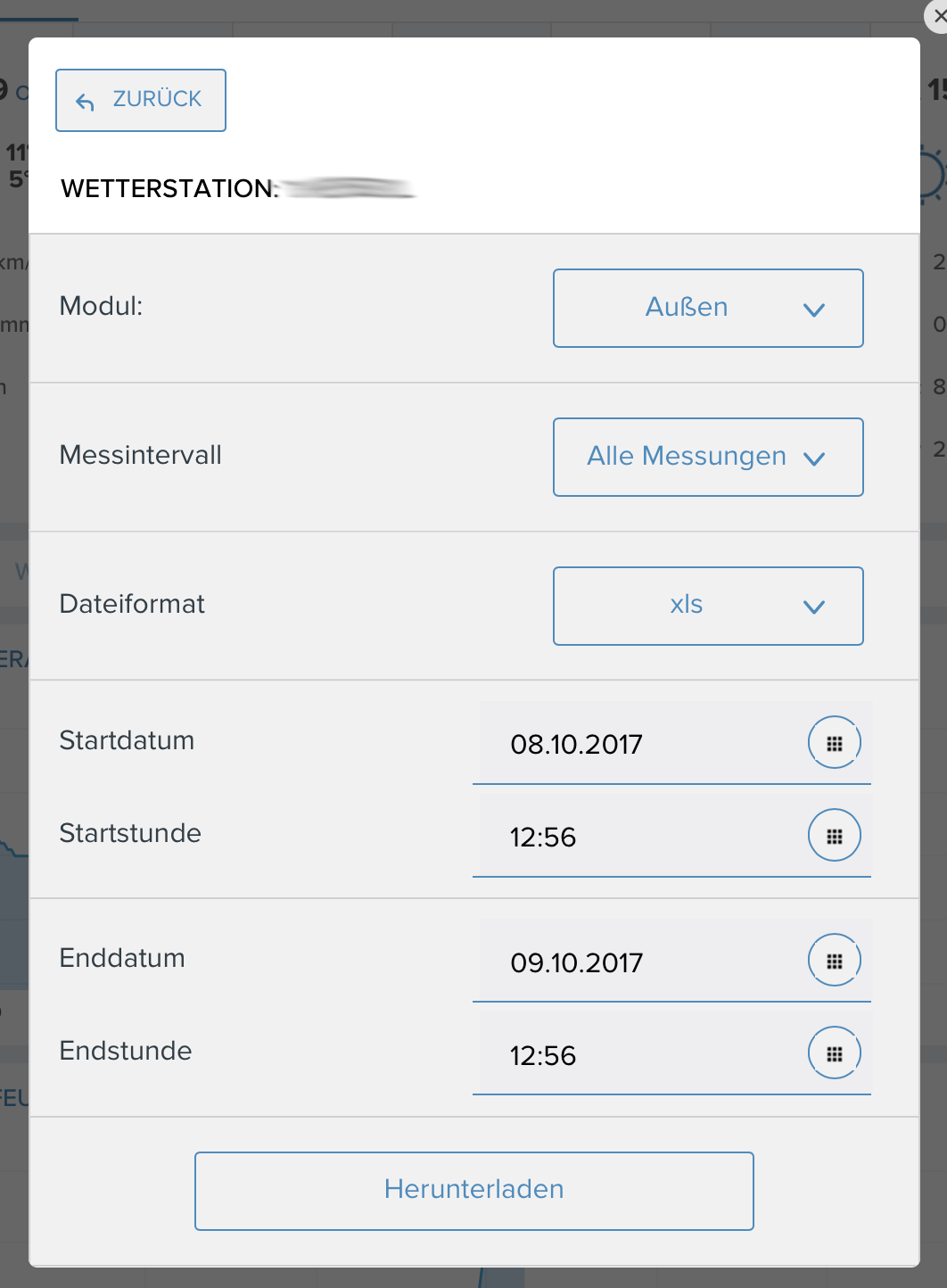Click the blurred weather station name
This screenshot has height=1288, width=947.
click(x=350, y=188)
